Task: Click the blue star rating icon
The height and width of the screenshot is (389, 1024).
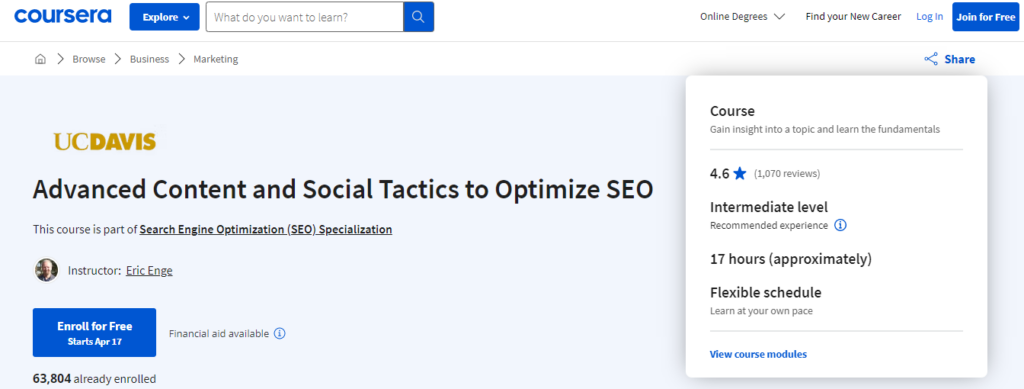Action: [x=740, y=174]
